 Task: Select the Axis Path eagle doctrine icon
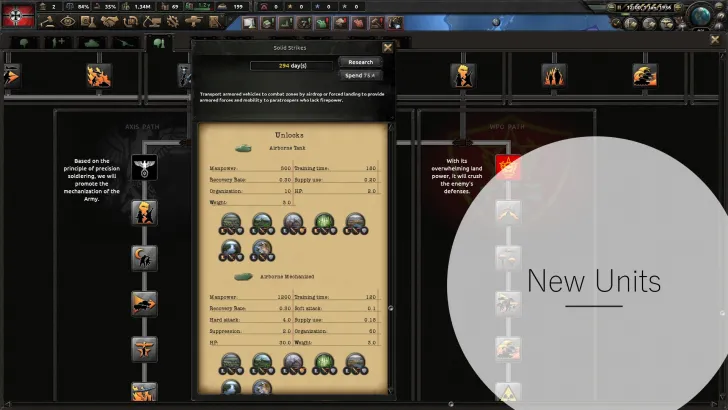pyautogui.click(x=144, y=167)
